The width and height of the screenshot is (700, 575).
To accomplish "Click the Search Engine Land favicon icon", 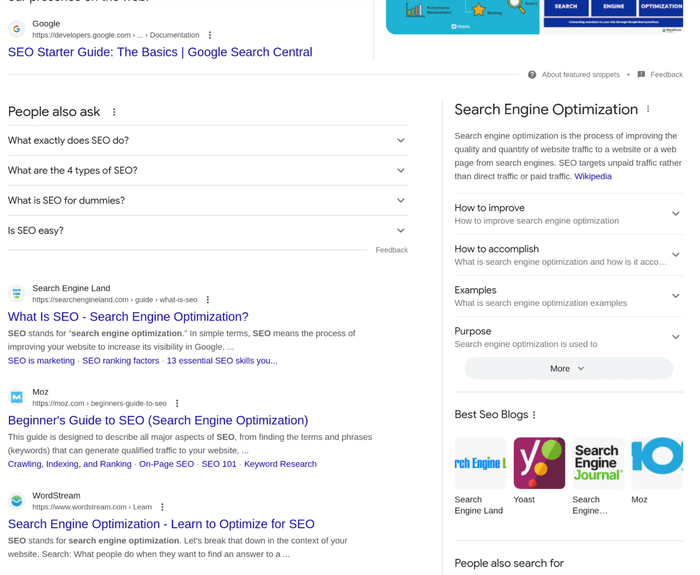I will point(16,294).
